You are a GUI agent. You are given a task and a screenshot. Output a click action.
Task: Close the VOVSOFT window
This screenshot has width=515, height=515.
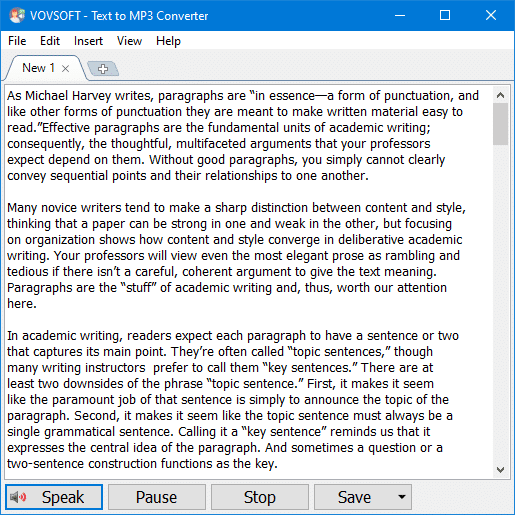point(491,15)
